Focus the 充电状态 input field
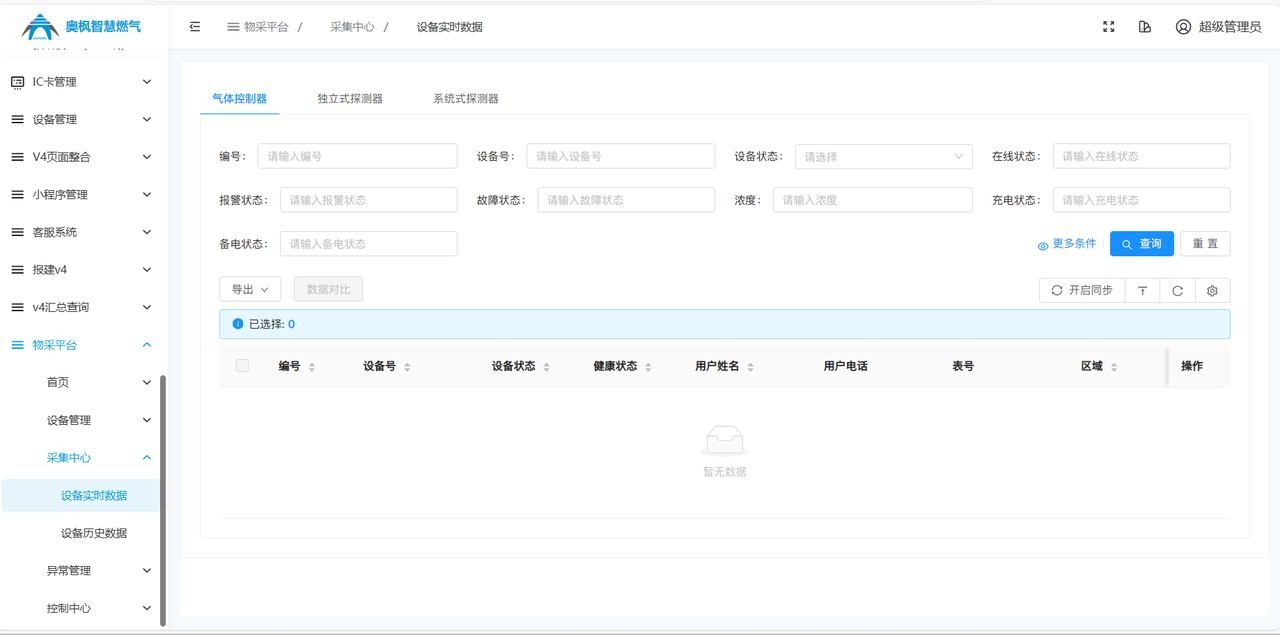The width and height of the screenshot is (1280, 635). 1141,200
